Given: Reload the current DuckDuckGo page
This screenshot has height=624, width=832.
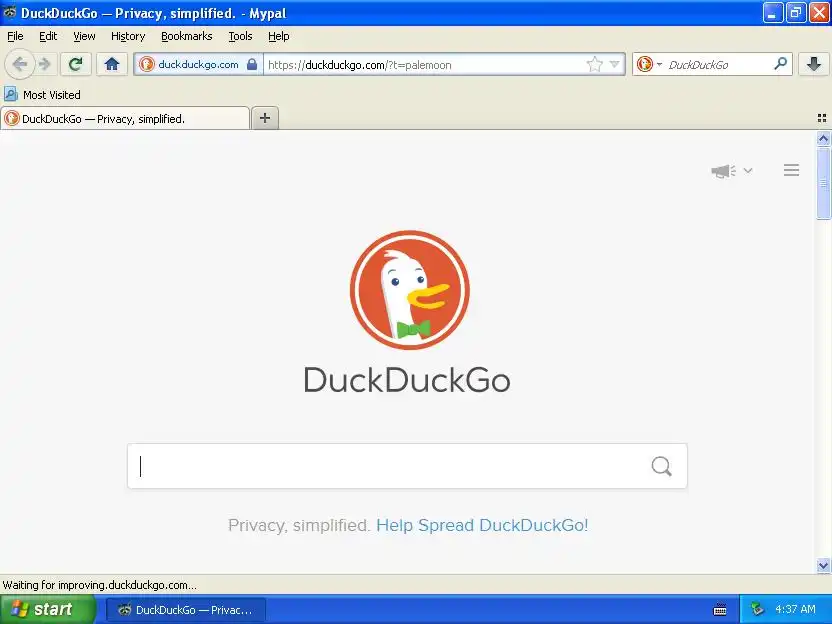Looking at the screenshot, I should click(75, 64).
